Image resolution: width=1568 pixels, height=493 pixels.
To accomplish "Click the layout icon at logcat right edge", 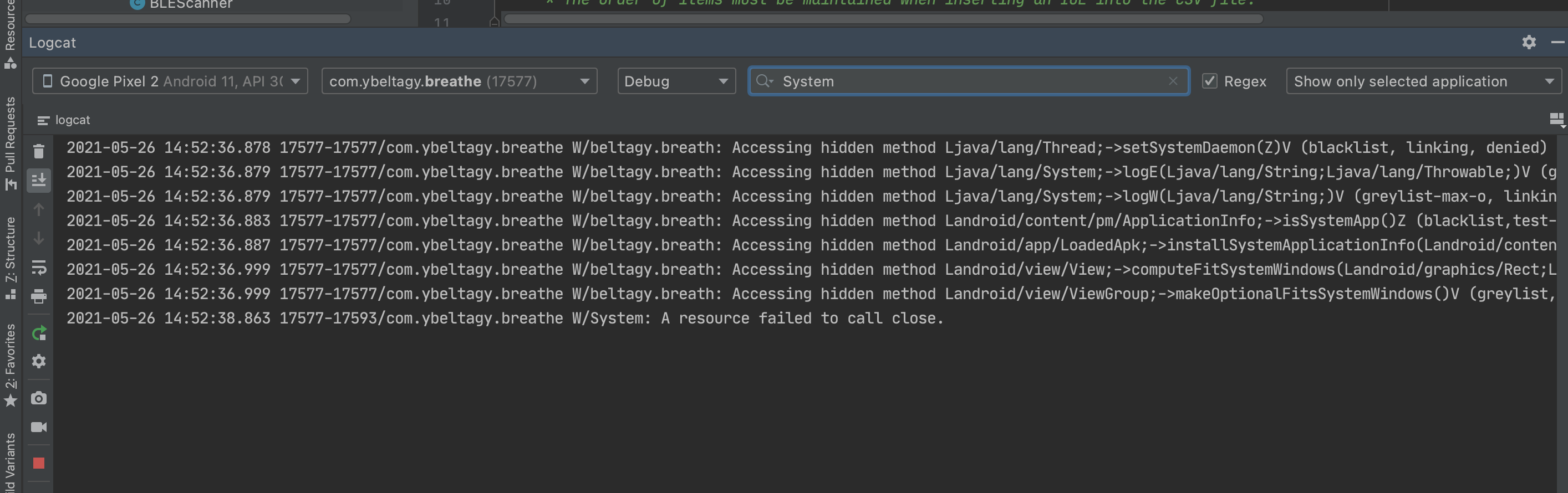I will pyautogui.click(x=1556, y=120).
